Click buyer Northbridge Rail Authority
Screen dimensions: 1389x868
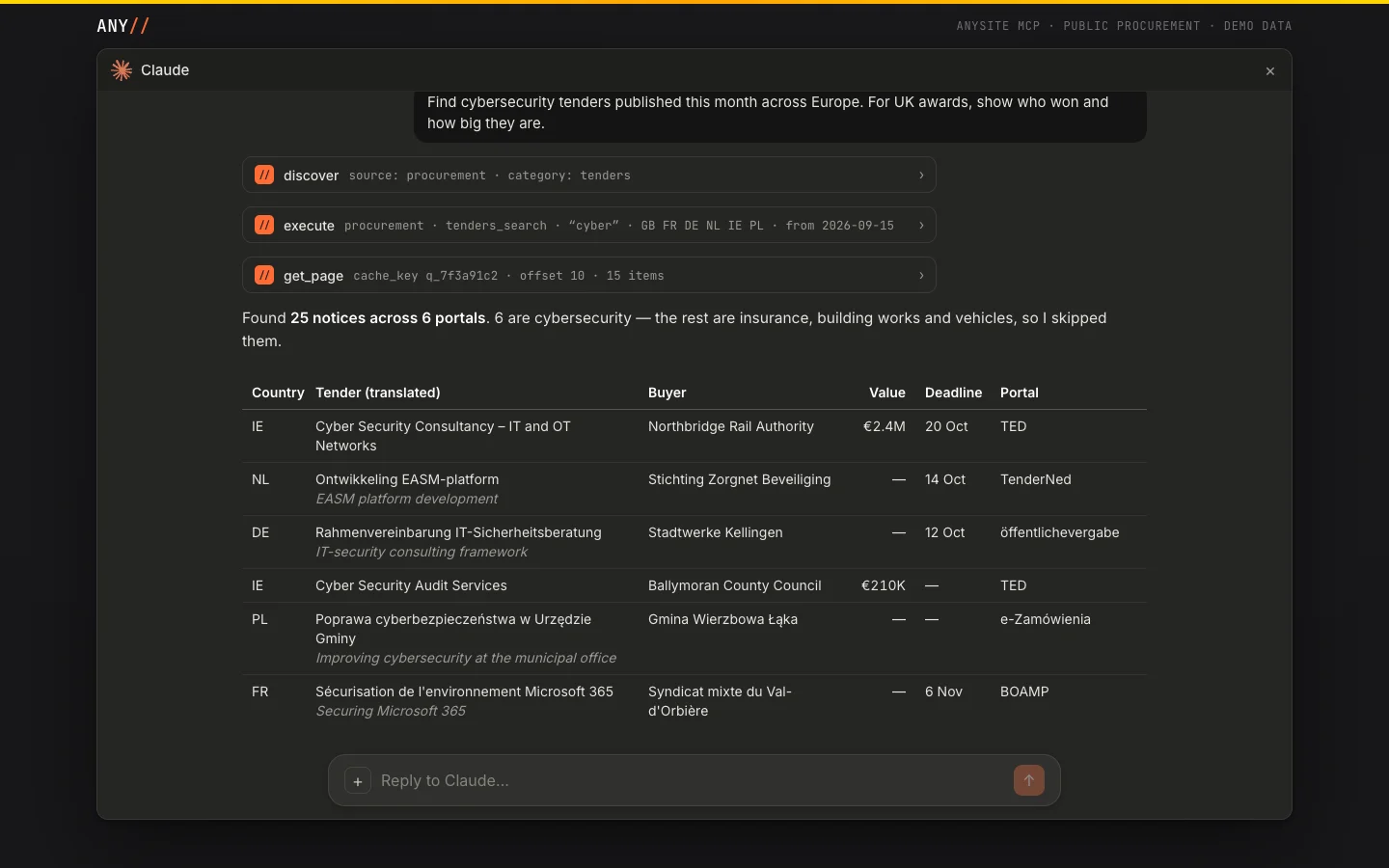731,426
